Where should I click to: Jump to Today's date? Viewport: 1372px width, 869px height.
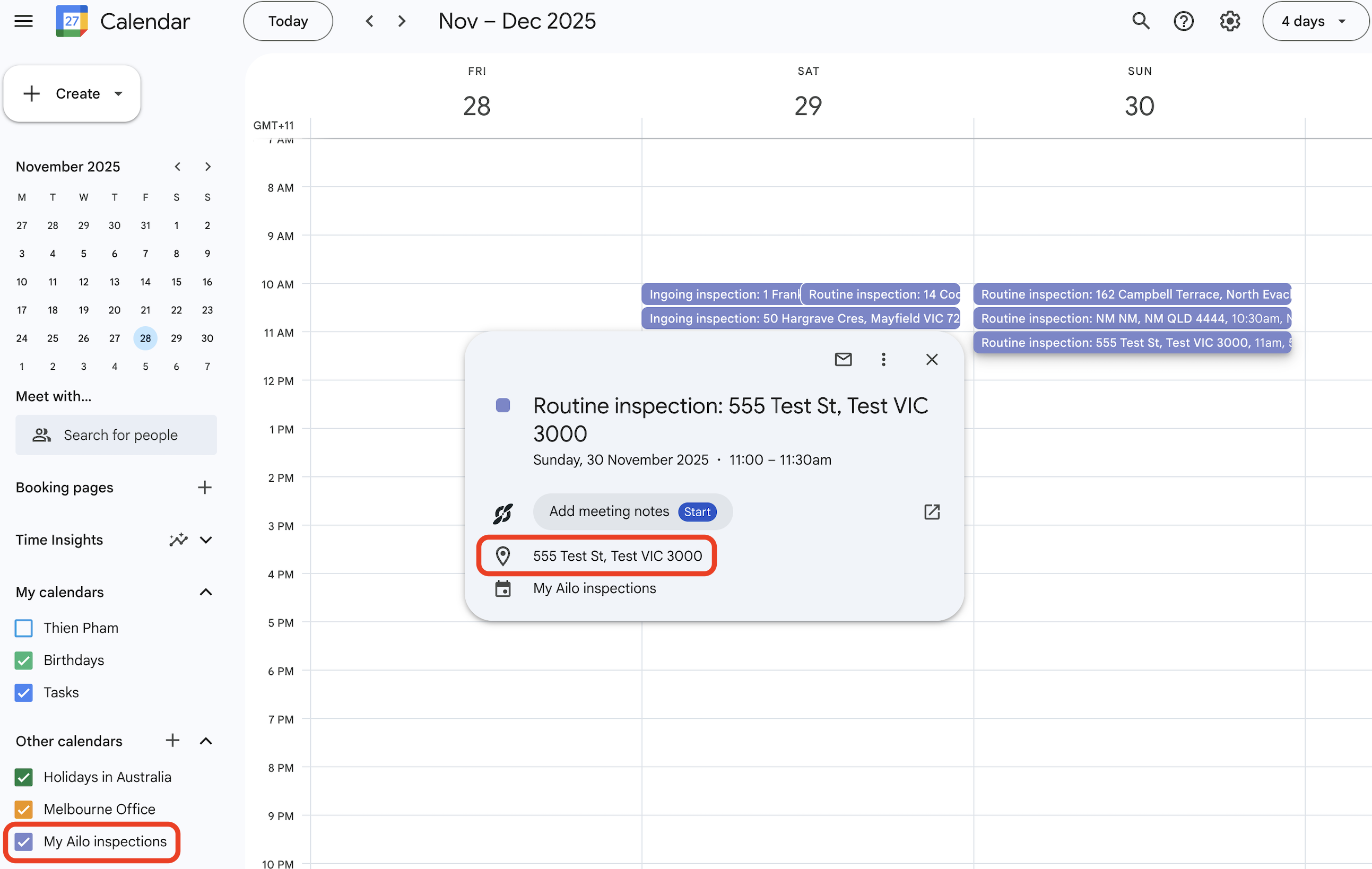tap(288, 21)
